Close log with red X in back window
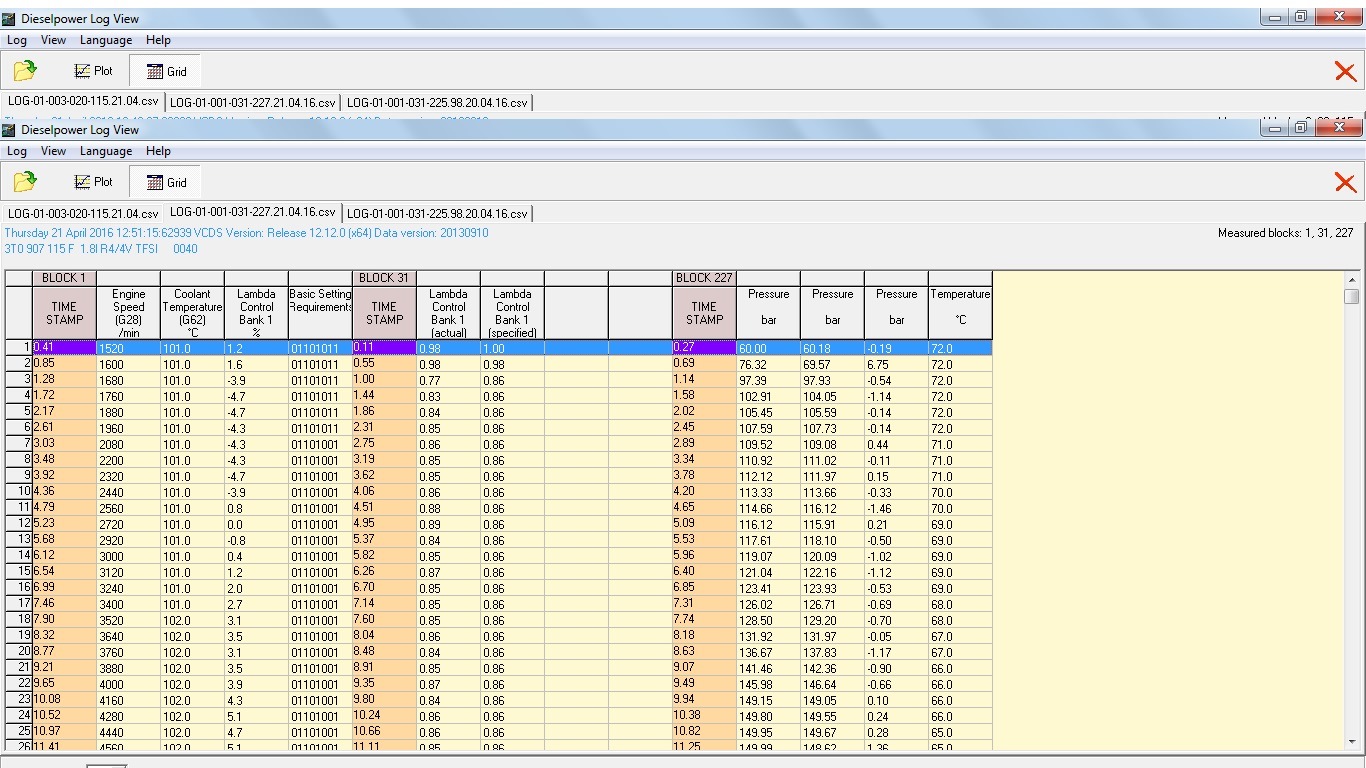1366x768 pixels. pos(1345,71)
